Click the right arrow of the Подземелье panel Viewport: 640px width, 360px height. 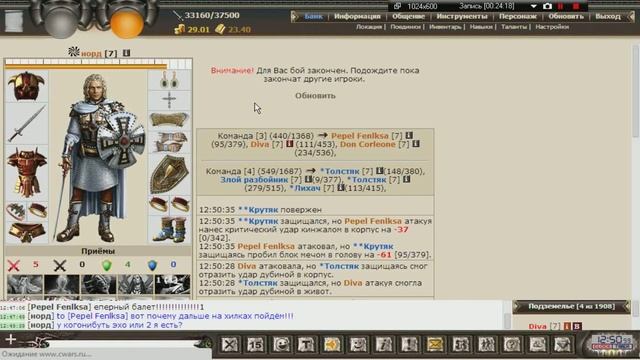point(627,307)
